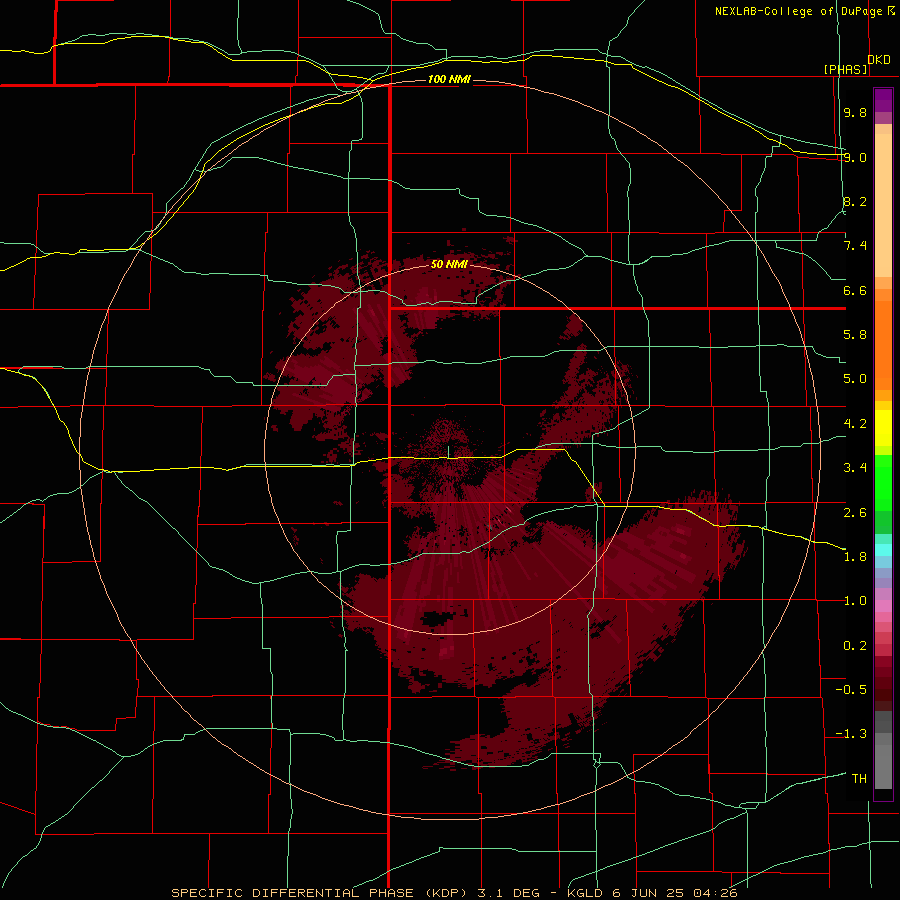Click the 9.8 value on the scale

coord(855,113)
